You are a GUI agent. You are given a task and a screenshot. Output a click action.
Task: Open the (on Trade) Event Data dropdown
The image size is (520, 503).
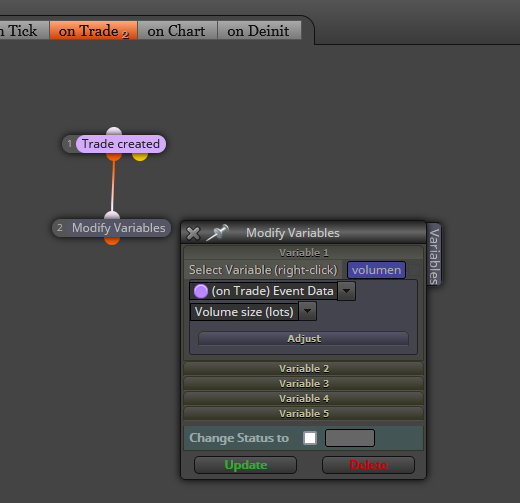point(346,291)
